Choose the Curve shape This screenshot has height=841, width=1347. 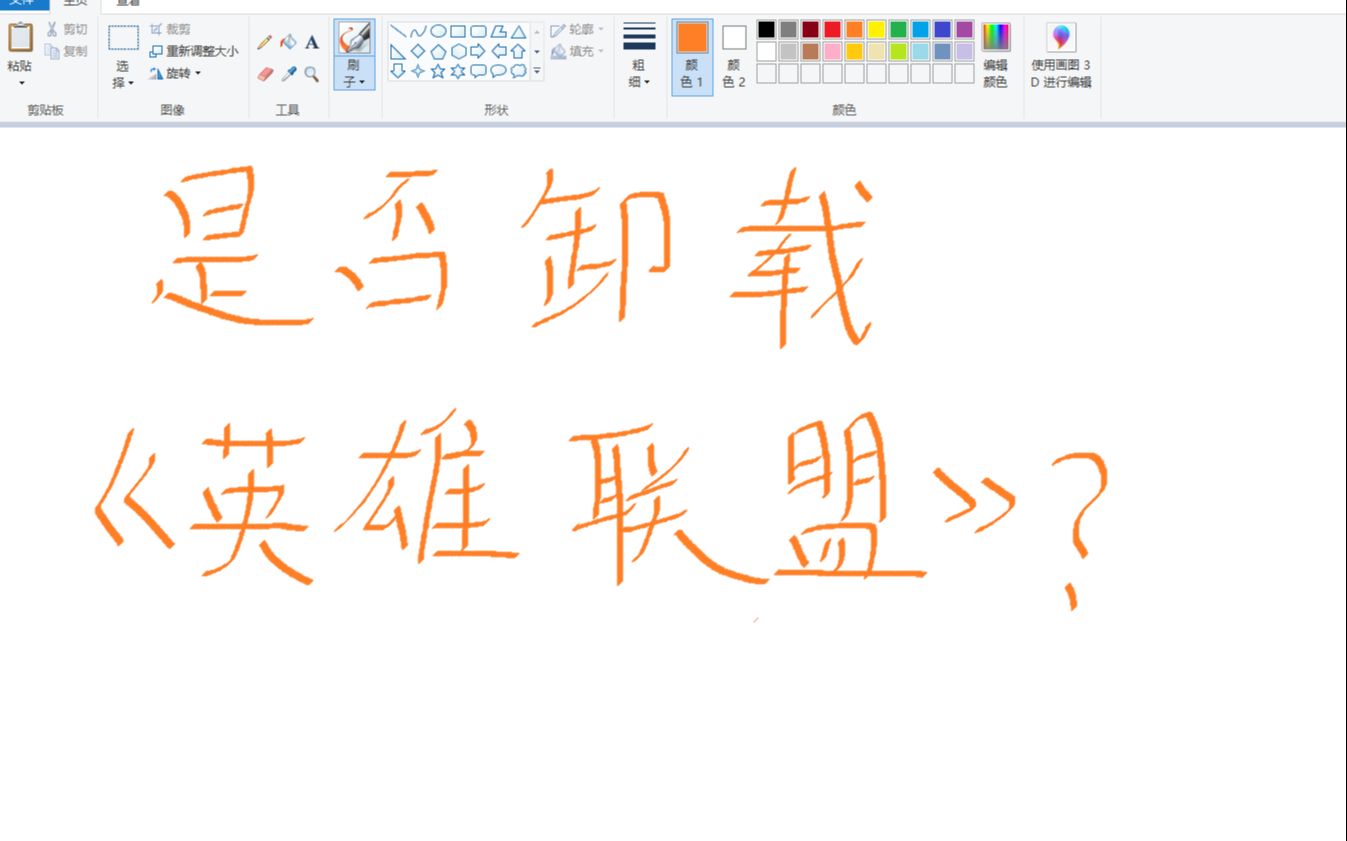418,31
